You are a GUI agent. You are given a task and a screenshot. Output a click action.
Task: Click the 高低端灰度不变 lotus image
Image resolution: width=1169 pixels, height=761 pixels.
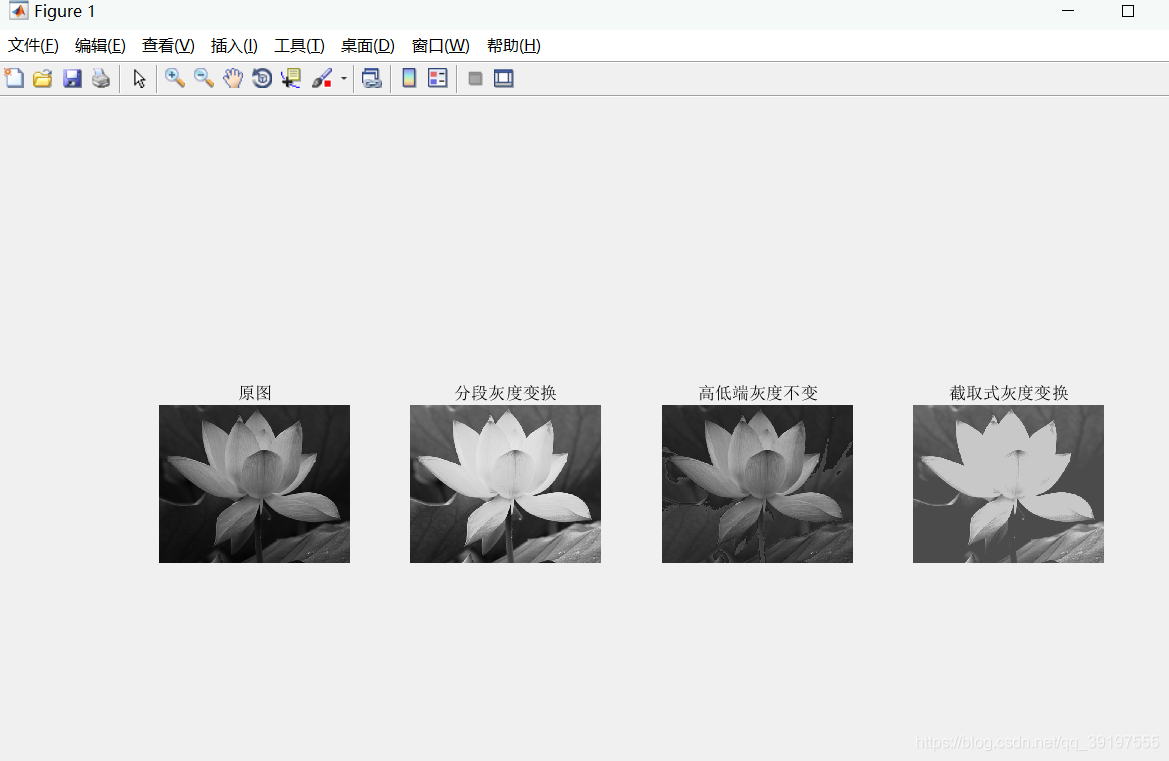(x=757, y=484)
